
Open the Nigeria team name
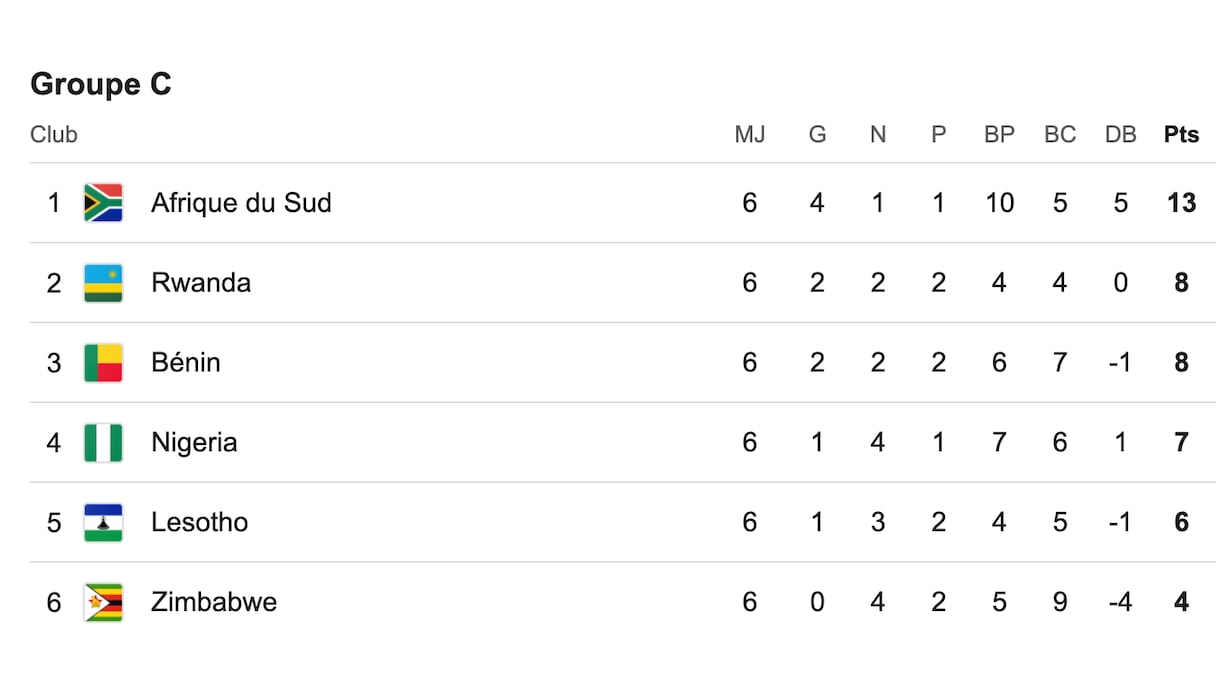(194, 443)
